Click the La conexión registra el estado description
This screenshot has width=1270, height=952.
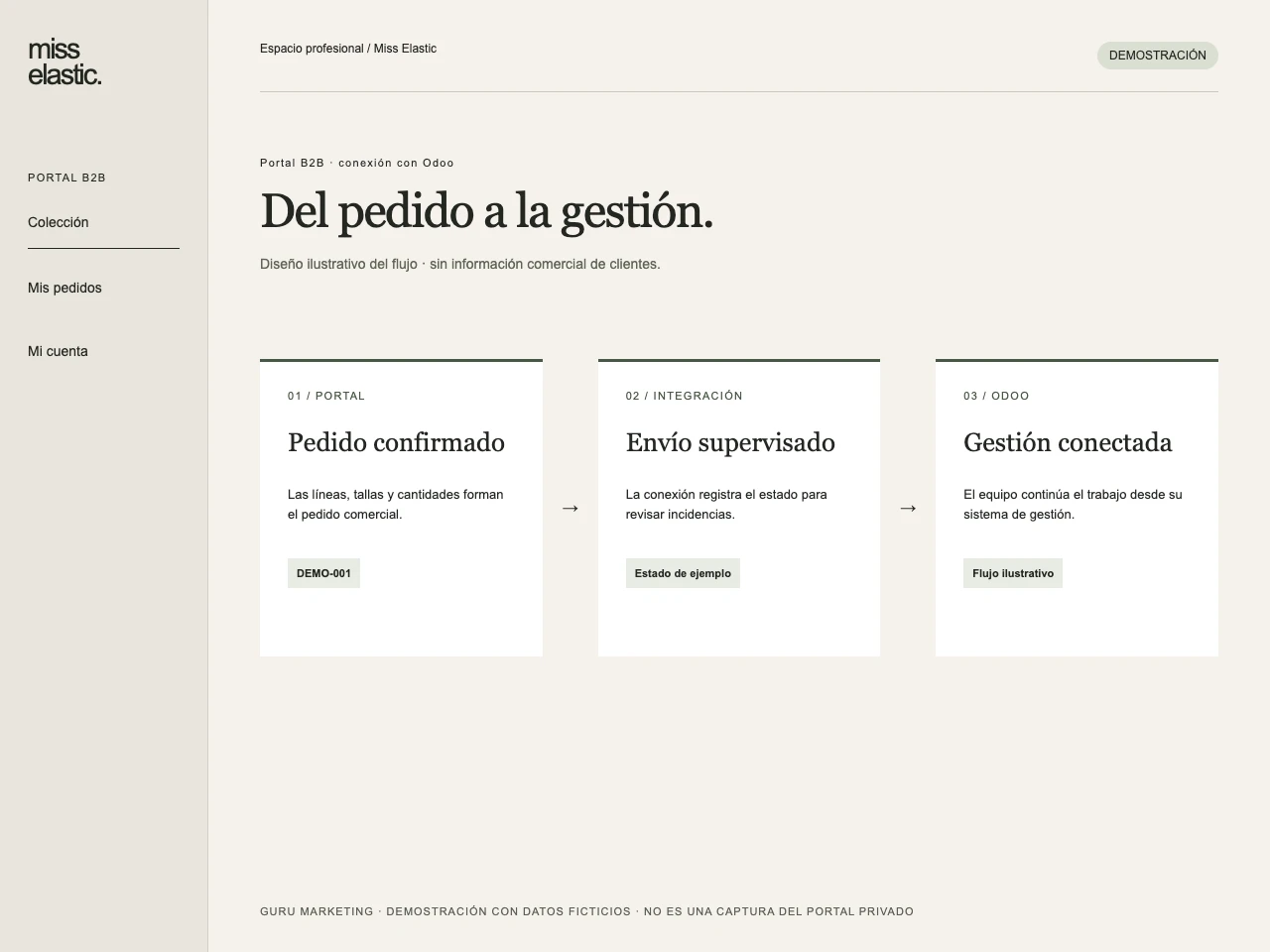[726, 504]
